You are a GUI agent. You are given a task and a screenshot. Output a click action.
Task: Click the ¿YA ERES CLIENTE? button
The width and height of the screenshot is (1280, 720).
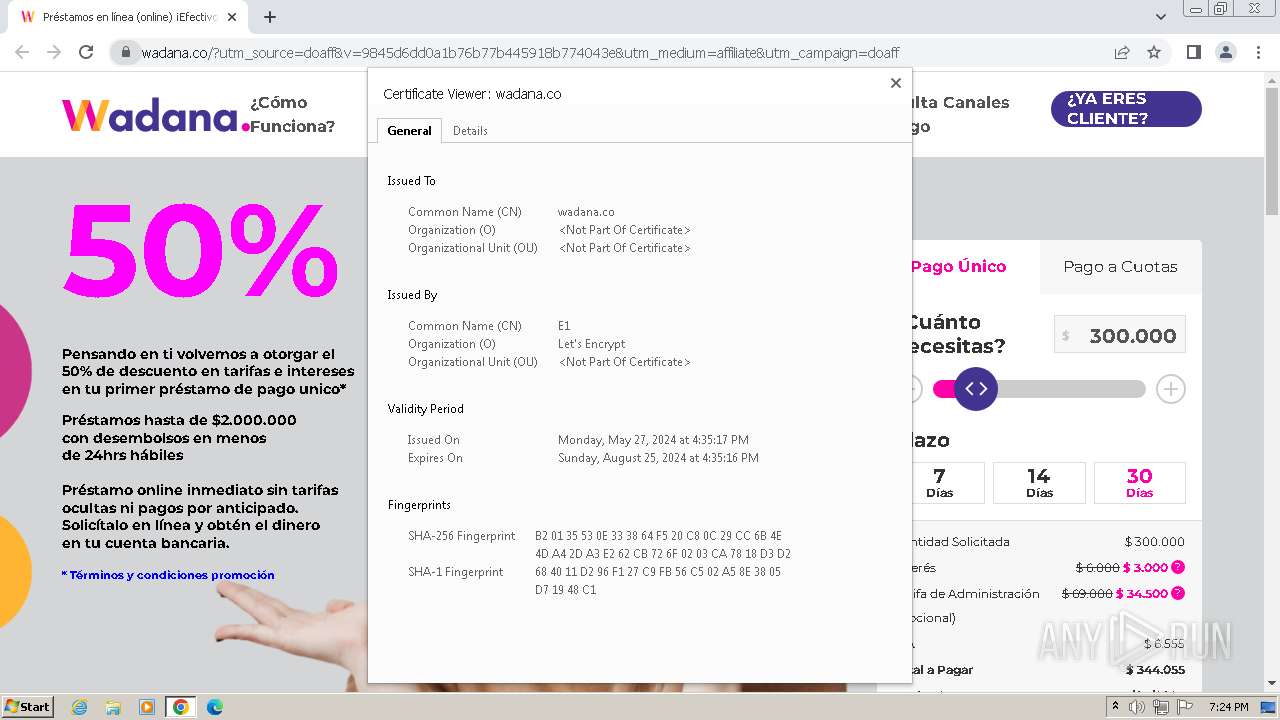pyautogui.click(x=1126, y=109)
